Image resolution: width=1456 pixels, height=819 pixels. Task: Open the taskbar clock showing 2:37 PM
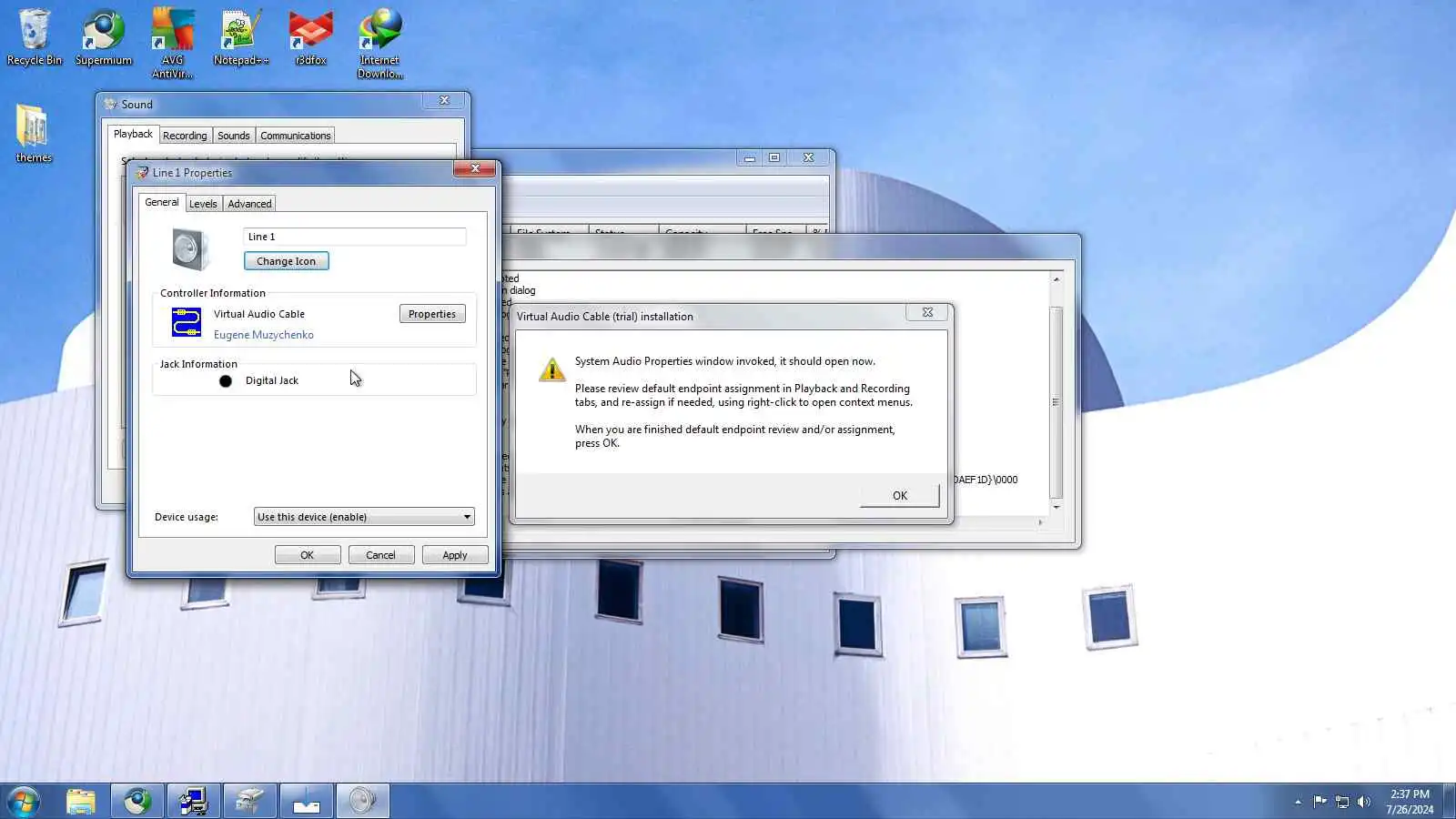(x=1410, y=802)
